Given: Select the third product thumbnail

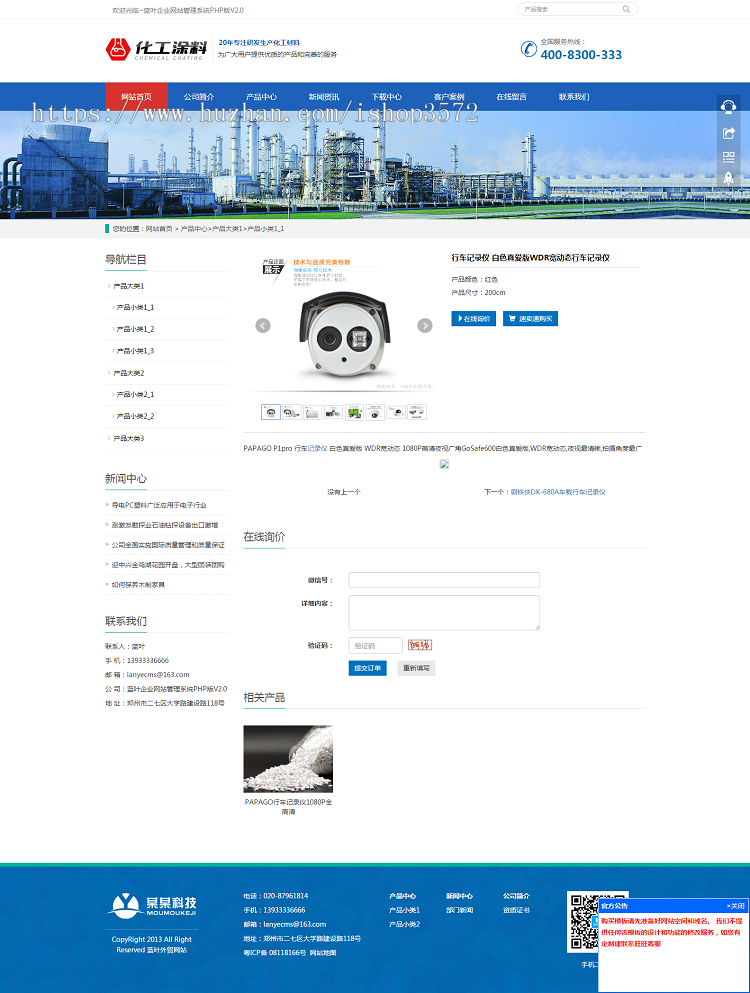Looking at the screenshot, I should click(313, 412).
